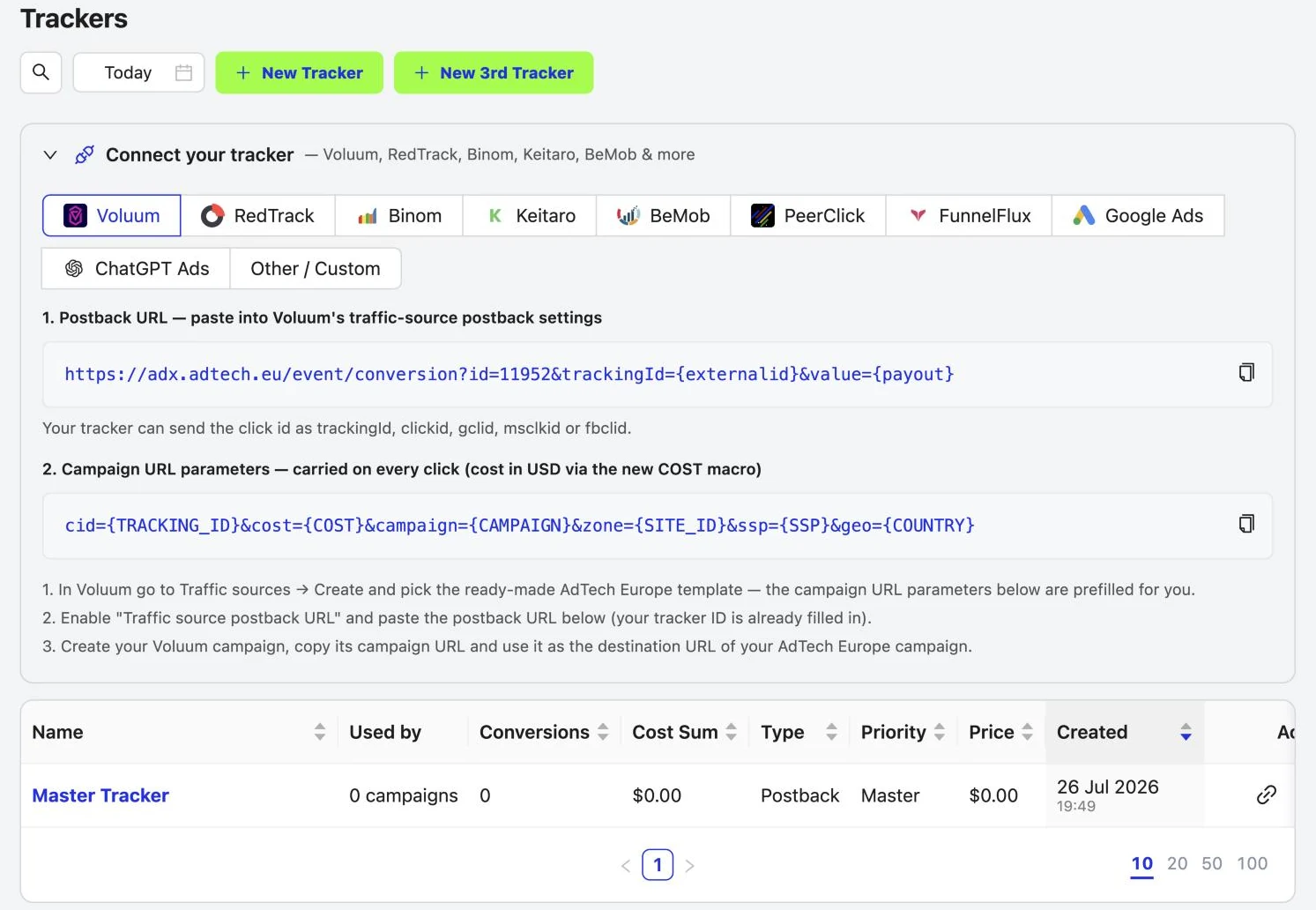Select page 1 in pagination
The height and width of the screenshot is (910, 1316).
(658, 865)
